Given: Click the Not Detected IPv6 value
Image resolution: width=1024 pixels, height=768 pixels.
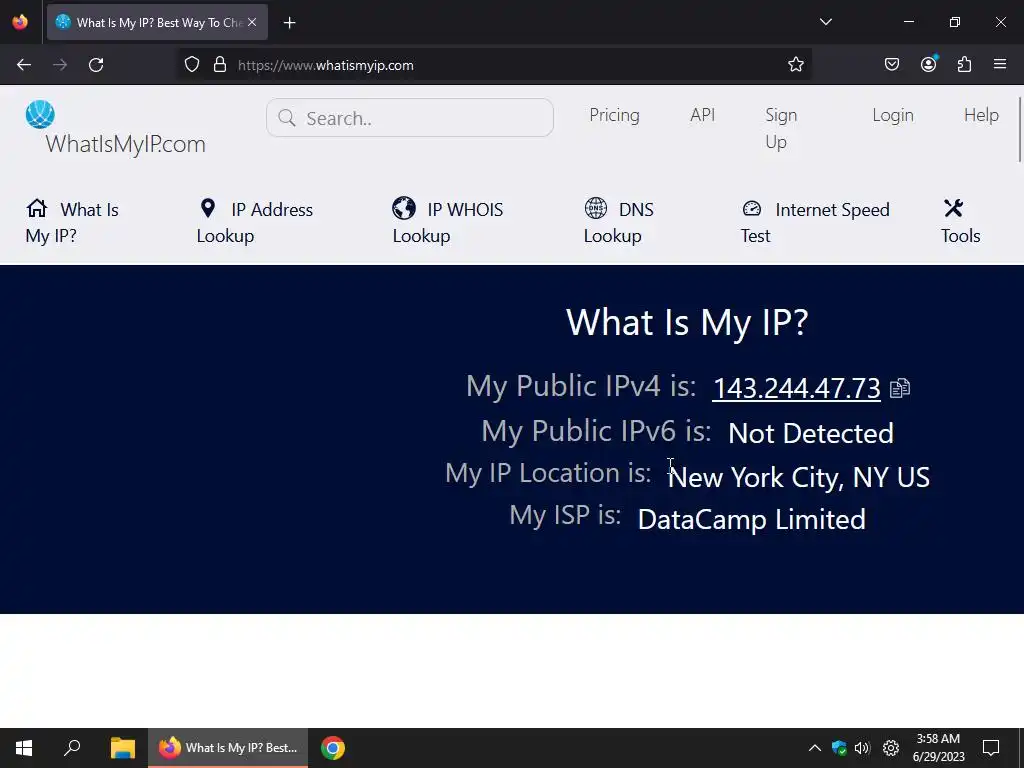Looking at the screenshot, I should pos(810,433).
